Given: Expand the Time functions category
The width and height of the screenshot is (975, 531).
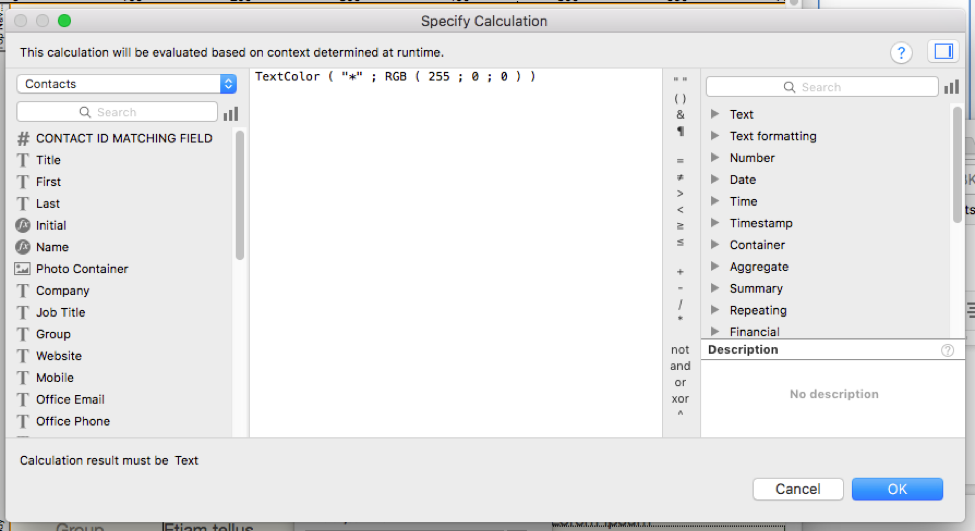Looking at the screenshot, I should click(x=715, y=201).
